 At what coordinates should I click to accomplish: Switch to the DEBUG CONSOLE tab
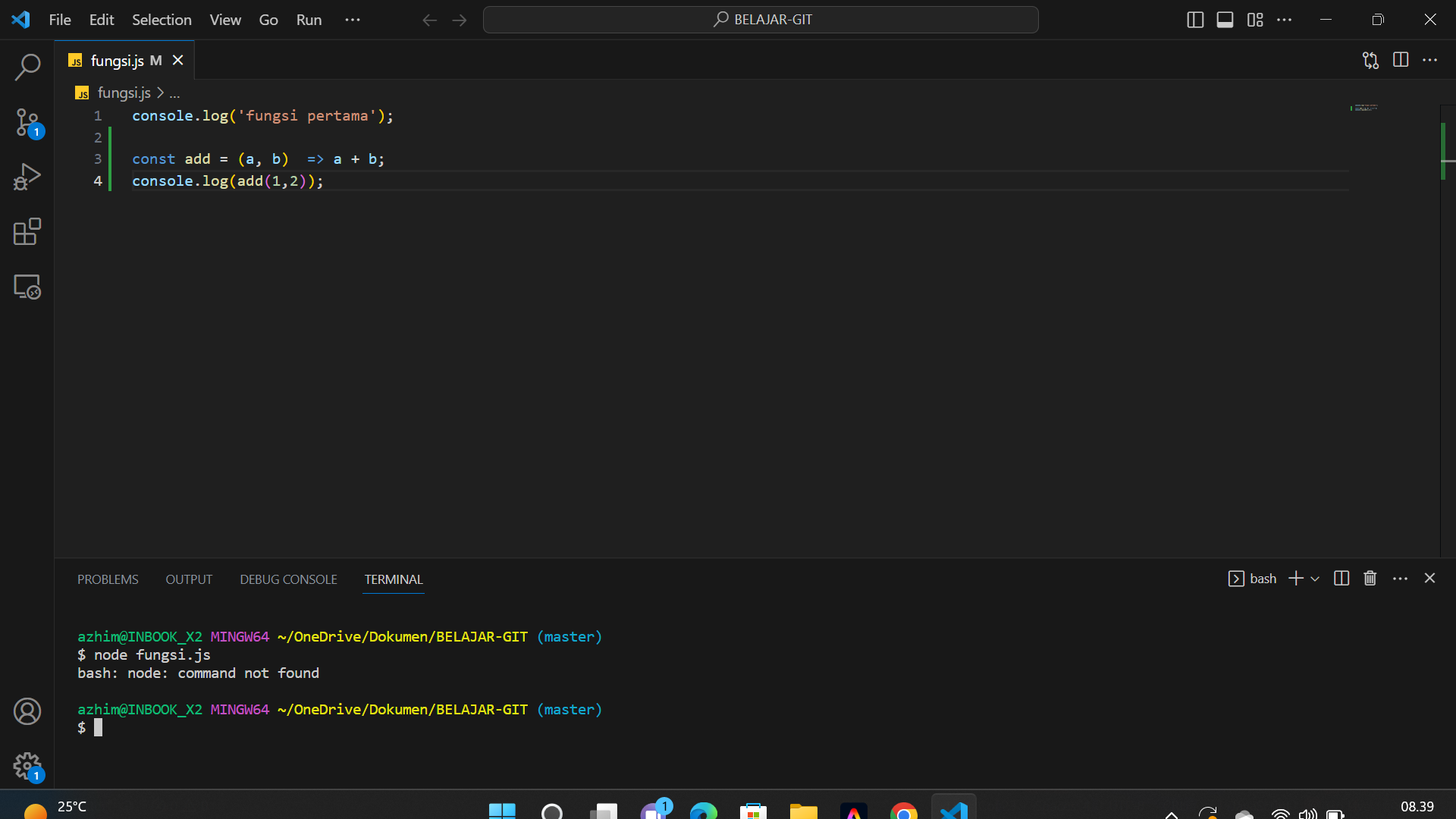pos(288,579)
